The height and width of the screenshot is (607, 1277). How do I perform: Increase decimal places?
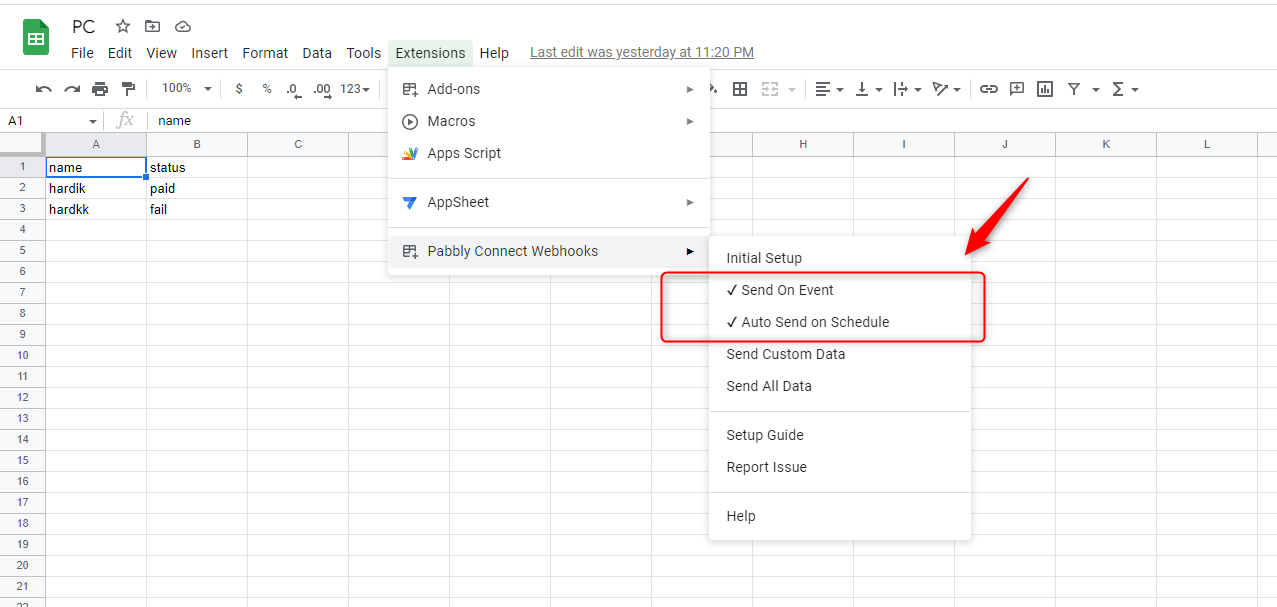tap(322, 89)
